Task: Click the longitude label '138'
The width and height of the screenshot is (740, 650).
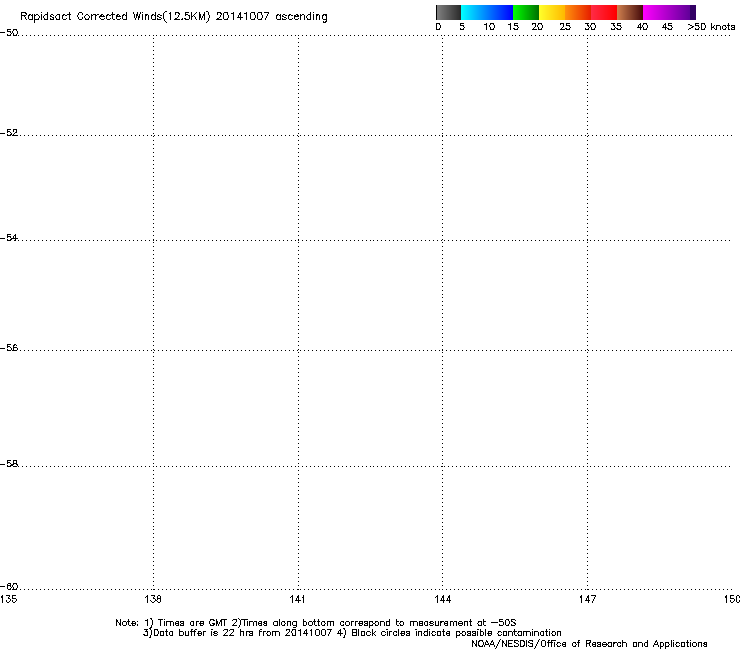Action: pyautogui.click(x=153, y=599)
